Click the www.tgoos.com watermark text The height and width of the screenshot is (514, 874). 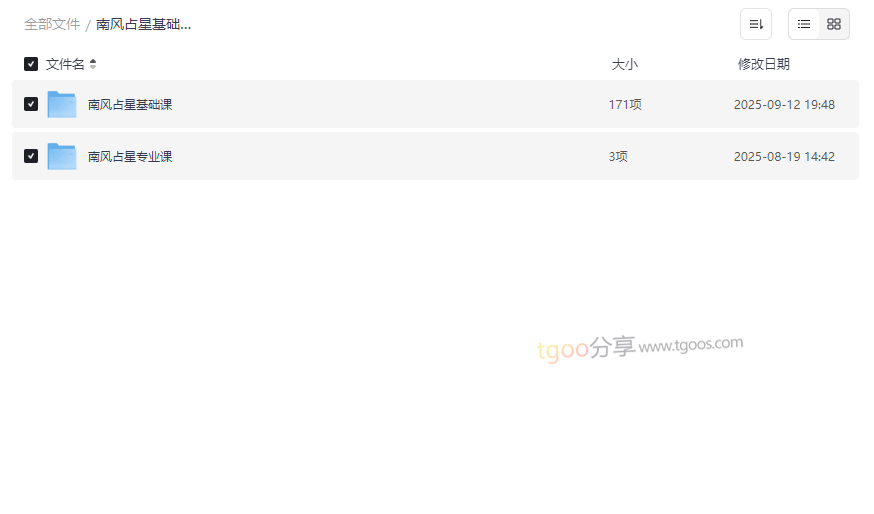point(691,345)
